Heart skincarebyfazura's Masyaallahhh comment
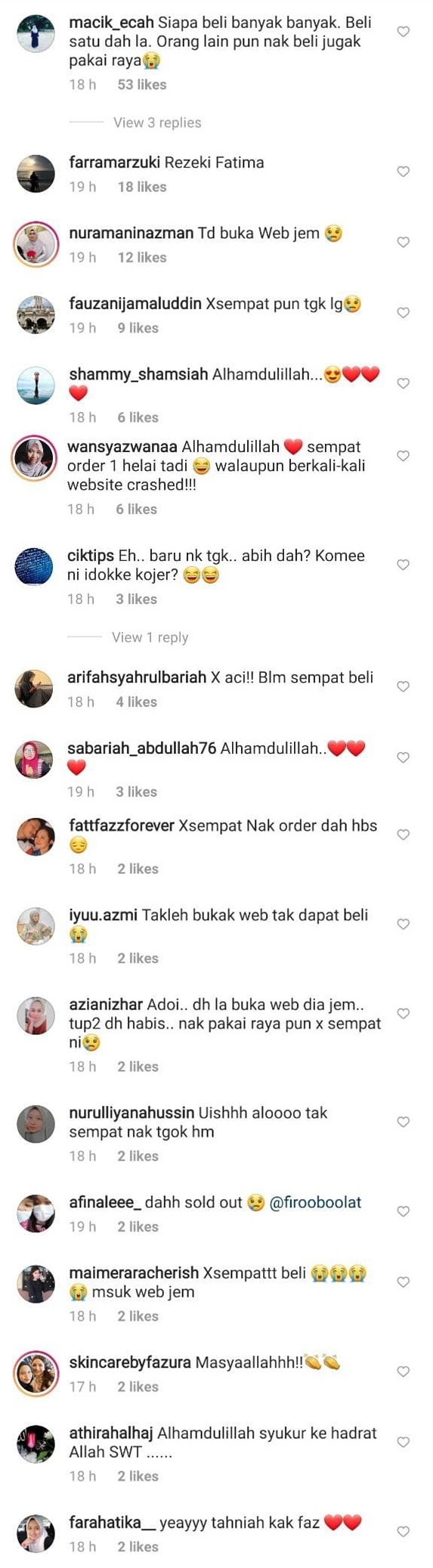The height and width of the screenshot is (1568, 433). [x=404, y=1371]
